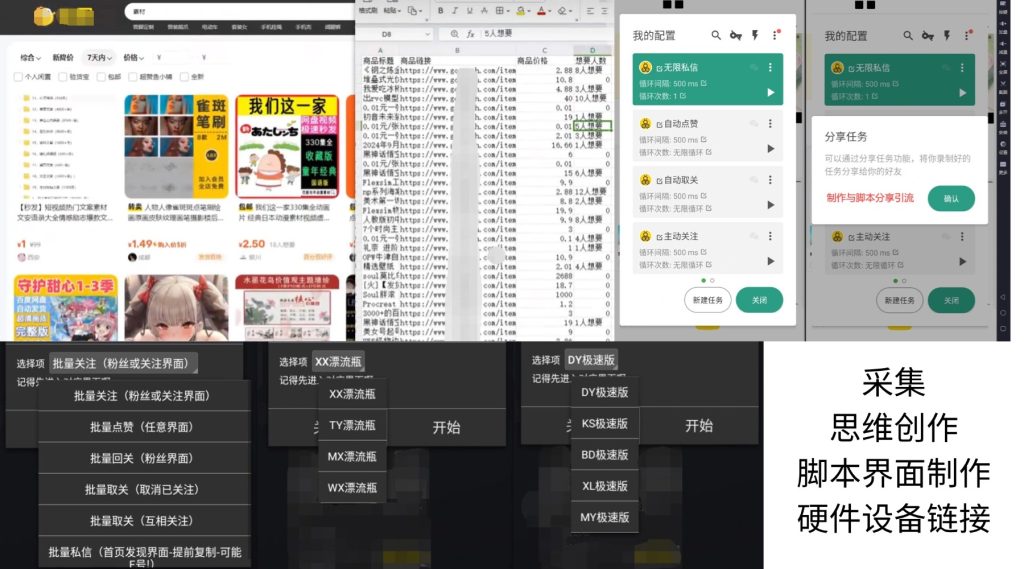This screenshot has height=569, width=1024.
Task: Choose KS极速版 from list
Action: tap(605, 423)
